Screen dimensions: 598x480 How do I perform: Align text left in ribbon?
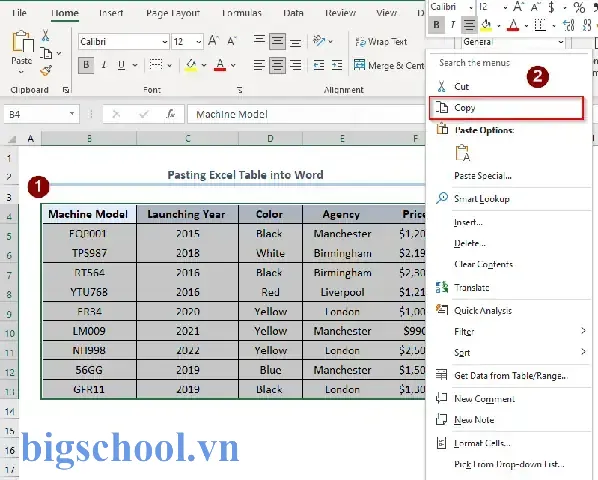pyautogui.click(x=259, y=65)
